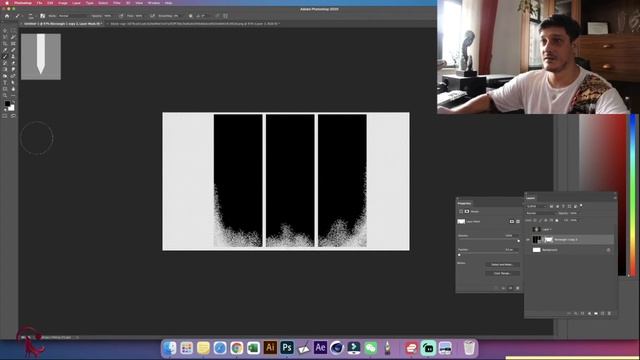The image size is (640, 360).
Task: Click the Select and Mask button
Action: point(502,264)
